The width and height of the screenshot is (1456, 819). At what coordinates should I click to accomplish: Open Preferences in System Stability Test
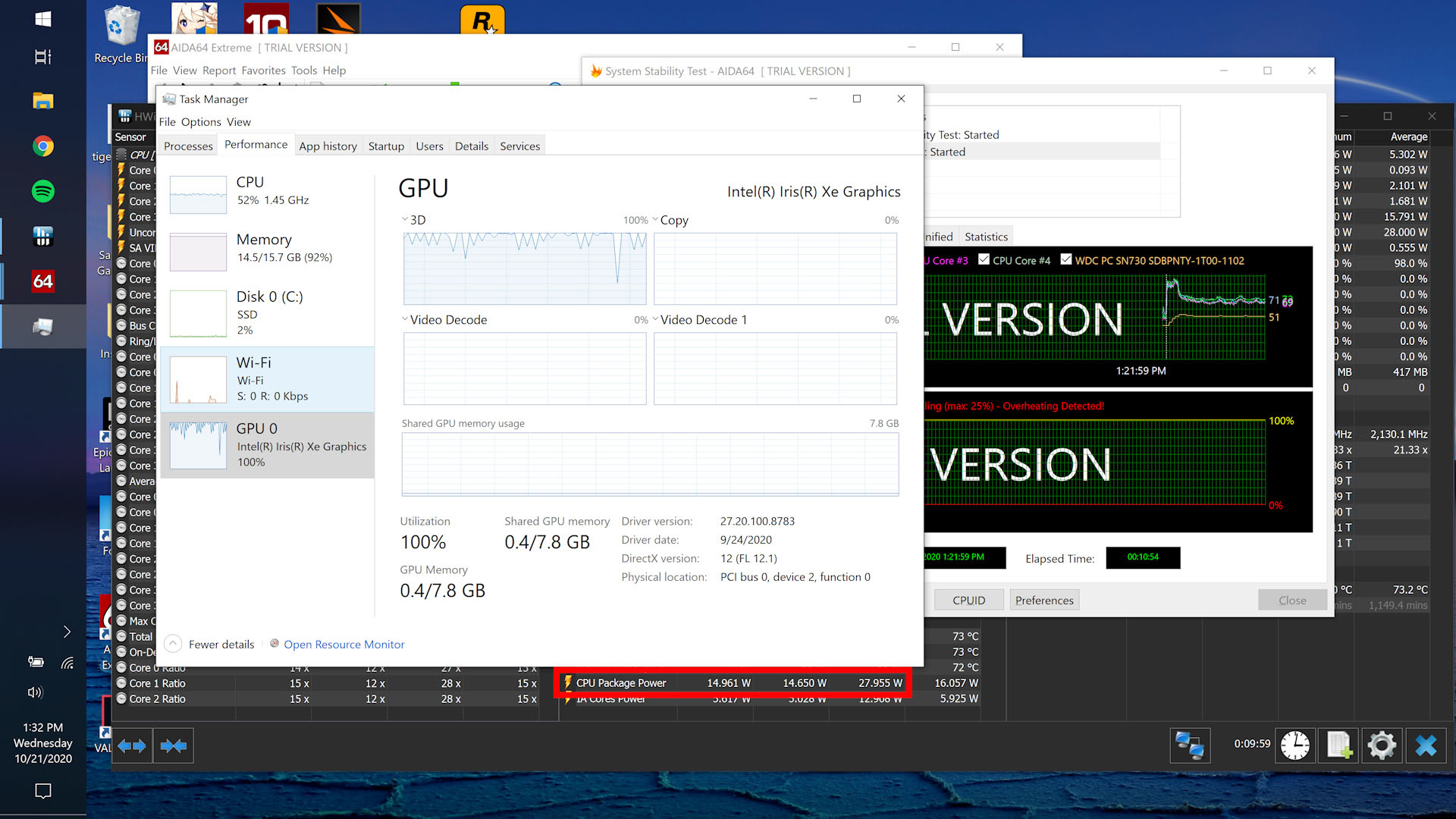1043,600
